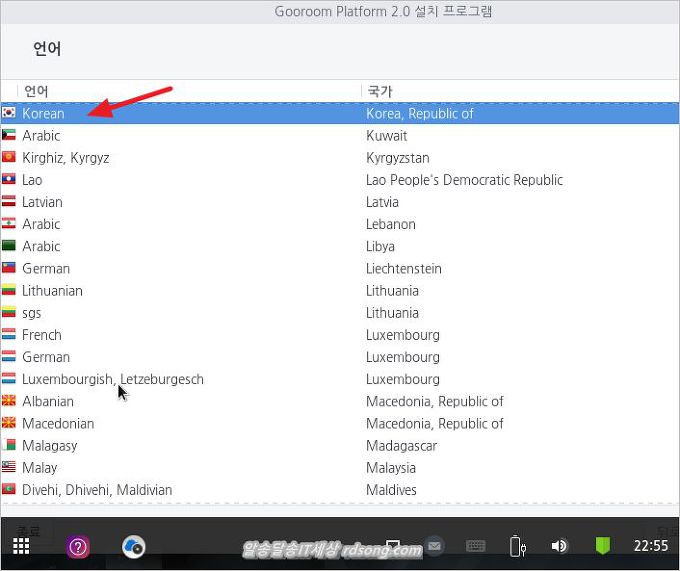Select Arabic for Kuwait
This screenshot has height=571, width=680.
click(x=41, y=136)
